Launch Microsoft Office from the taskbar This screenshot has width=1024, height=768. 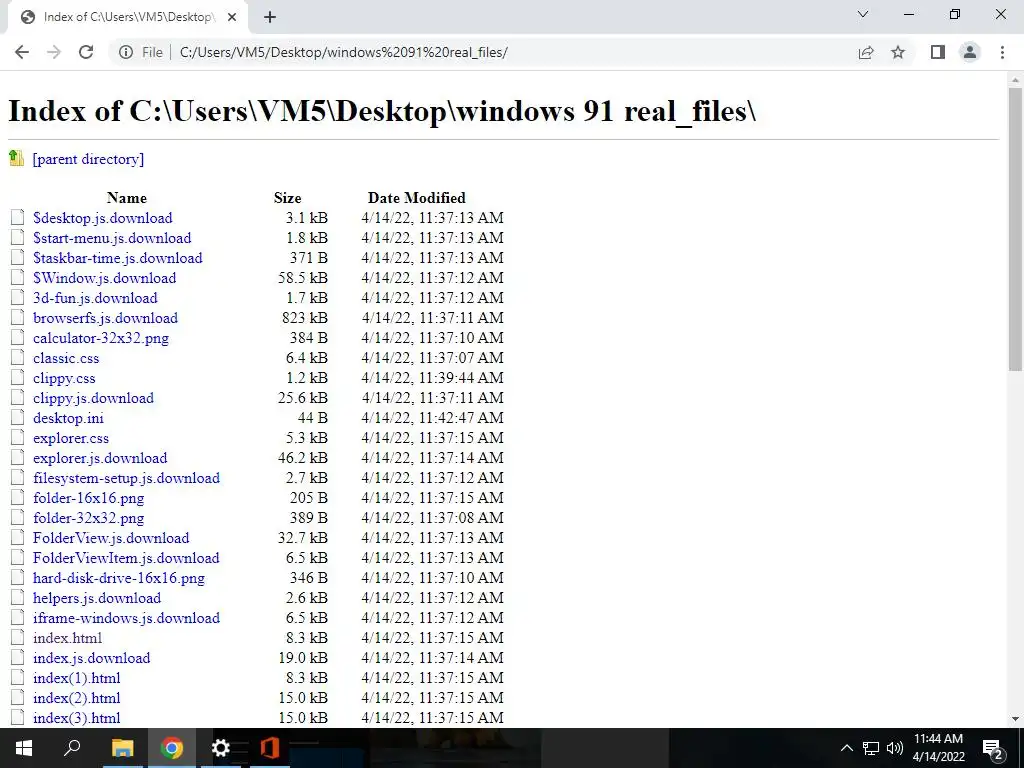click(270, 748)
